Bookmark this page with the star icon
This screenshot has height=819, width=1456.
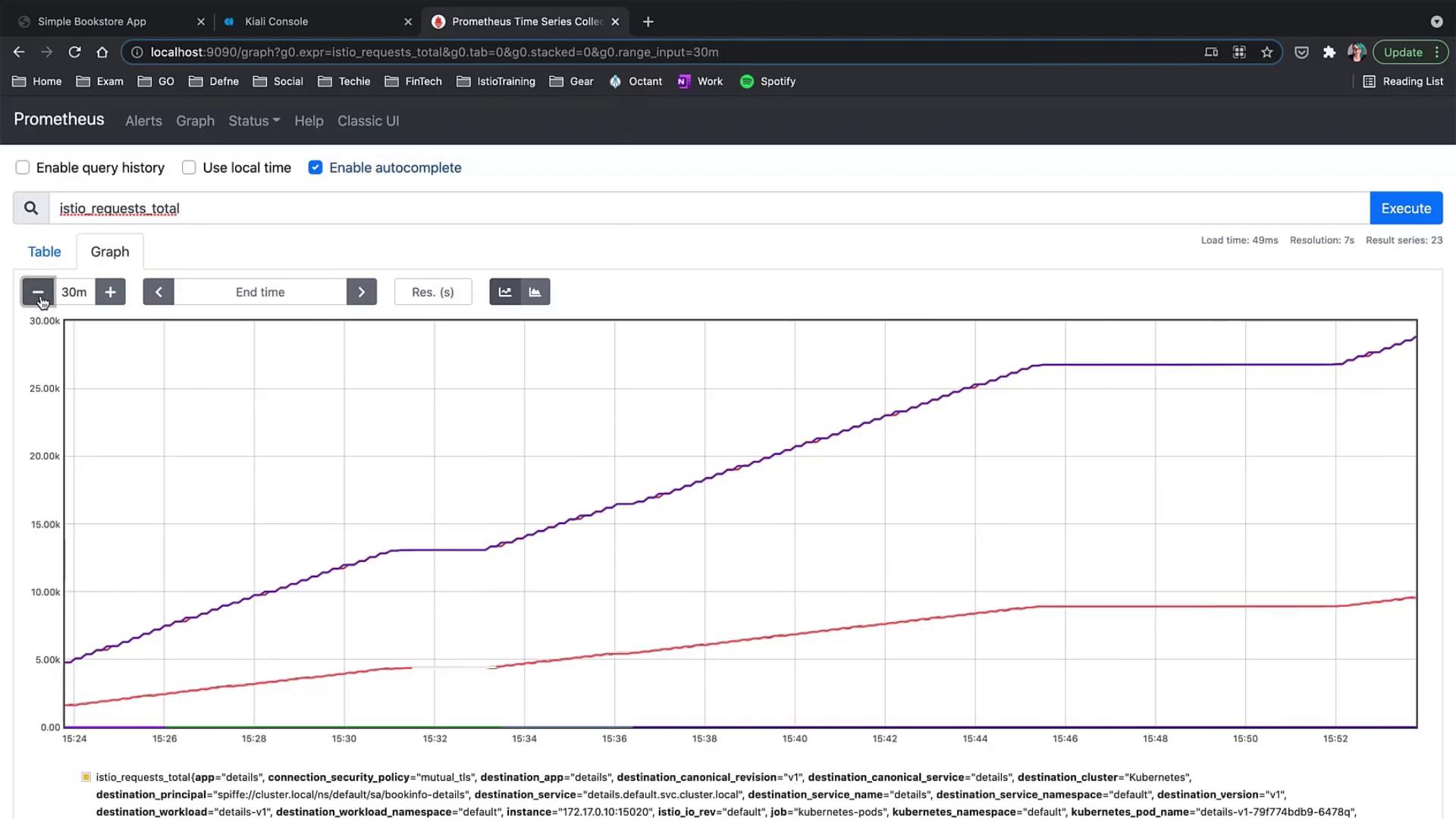(x=1266, y=52)
